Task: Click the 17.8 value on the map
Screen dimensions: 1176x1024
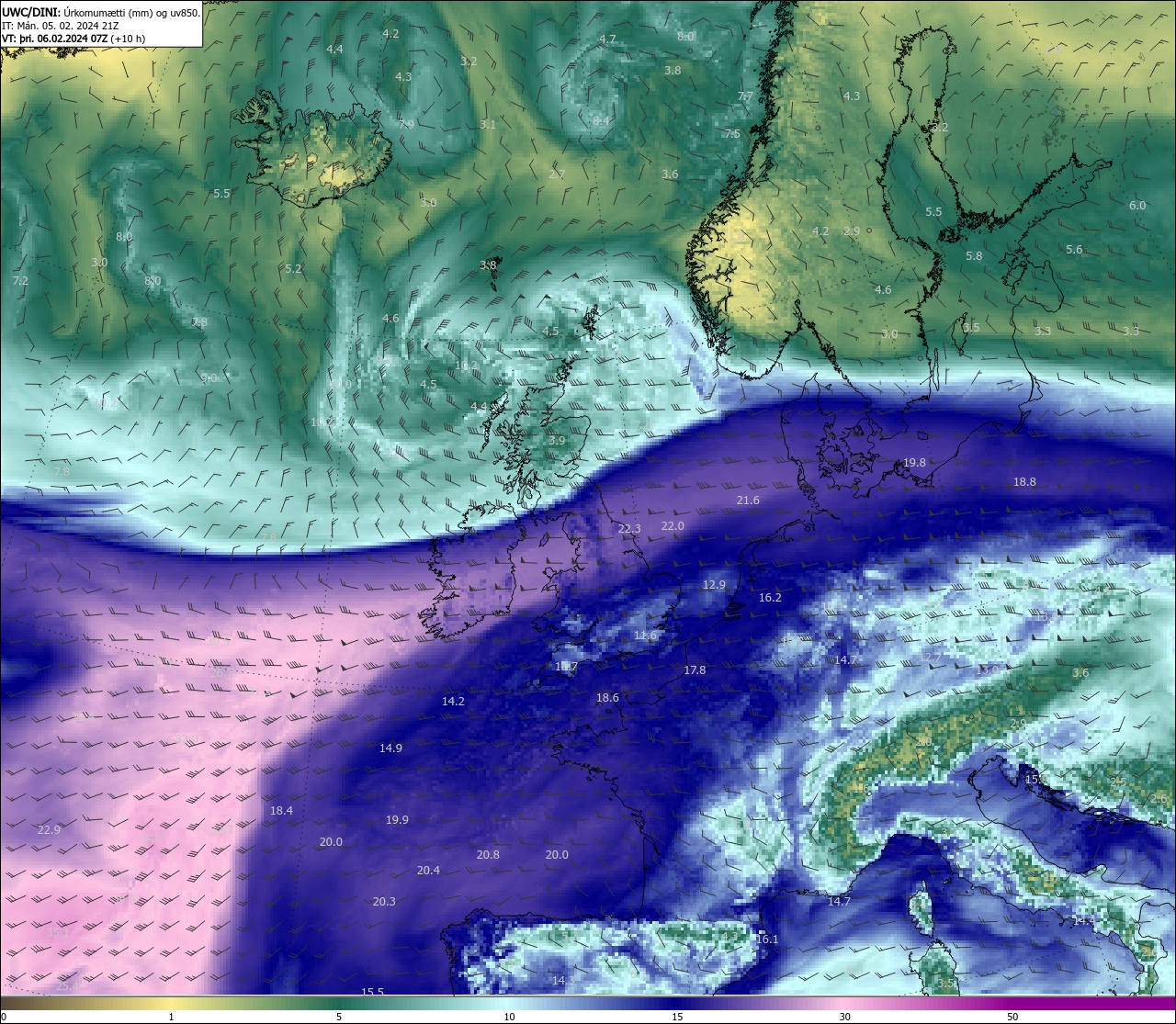Action: (695, 670)
